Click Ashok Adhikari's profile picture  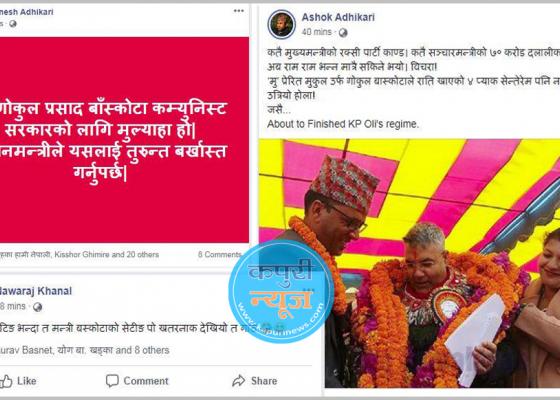(281, 24)
